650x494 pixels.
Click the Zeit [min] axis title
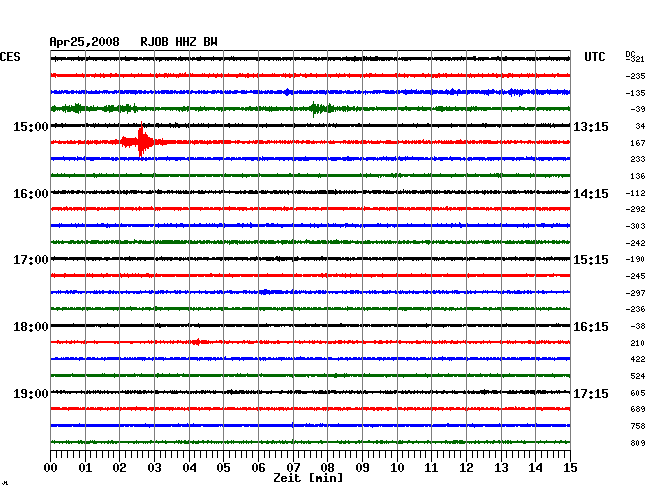pos(308,478)
